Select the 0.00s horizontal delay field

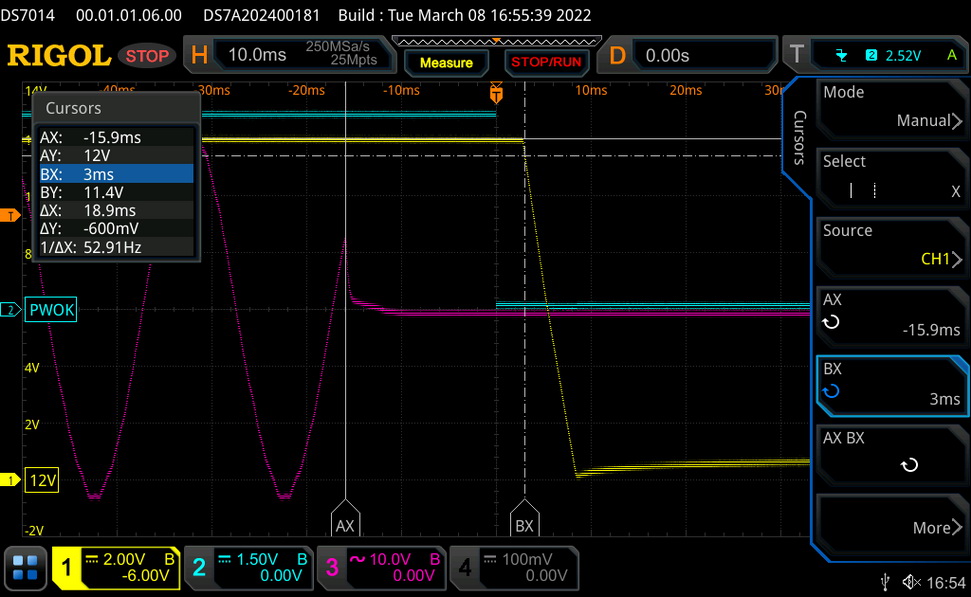706,56
